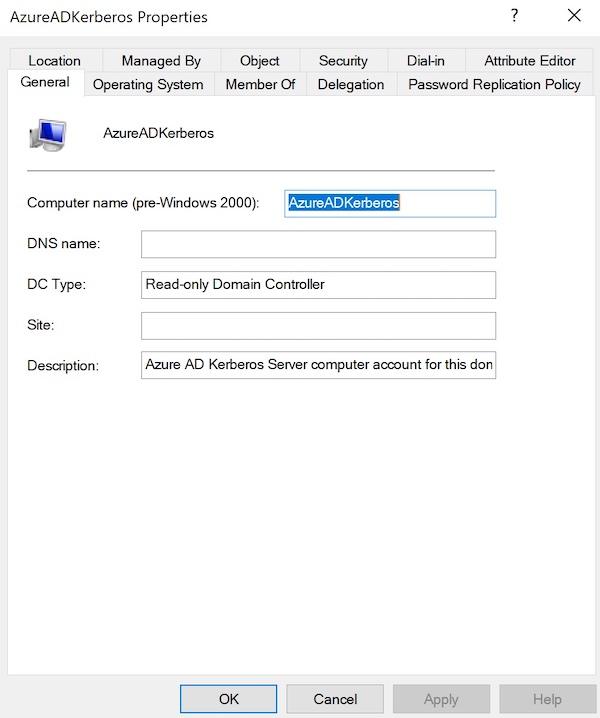This screenshot has height=718, width=600.
Task: Click the 'Site:' label
Action: [41, 325]
